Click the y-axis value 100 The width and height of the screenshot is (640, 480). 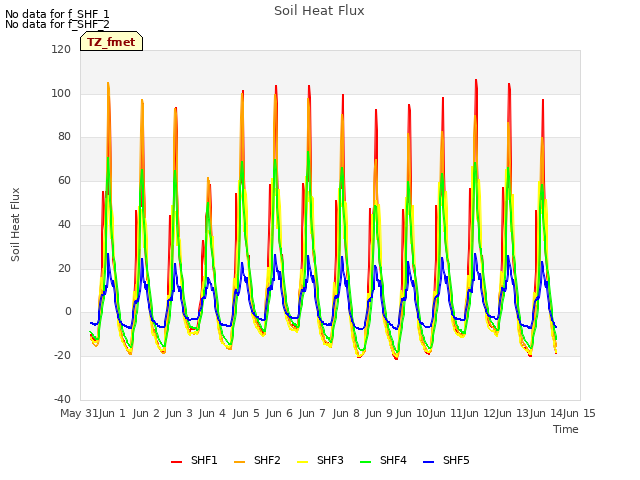(61, 93)
